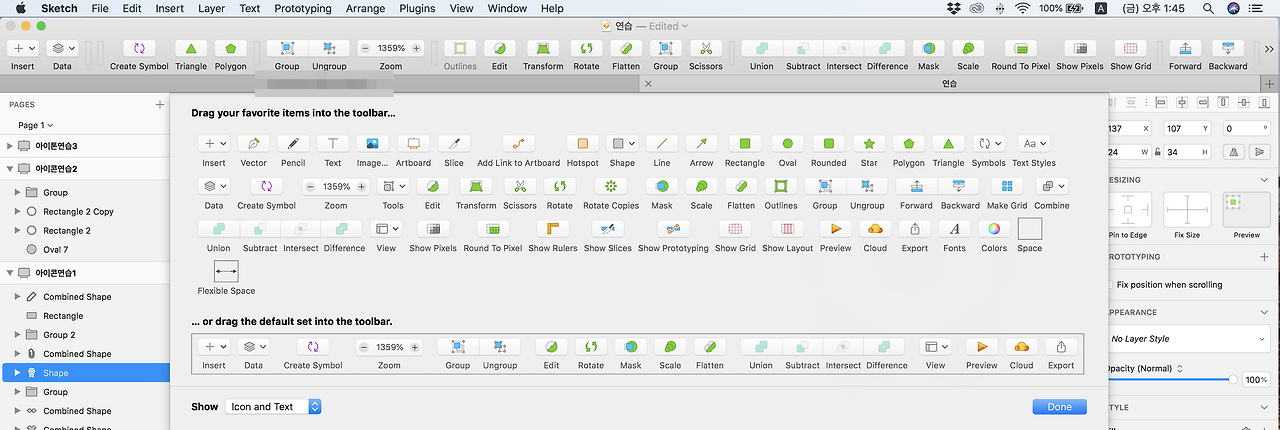The width and height of the screenshot is (1280, 430).
Task: Add a new page with the plus button
Action: [x=159, y=104]
